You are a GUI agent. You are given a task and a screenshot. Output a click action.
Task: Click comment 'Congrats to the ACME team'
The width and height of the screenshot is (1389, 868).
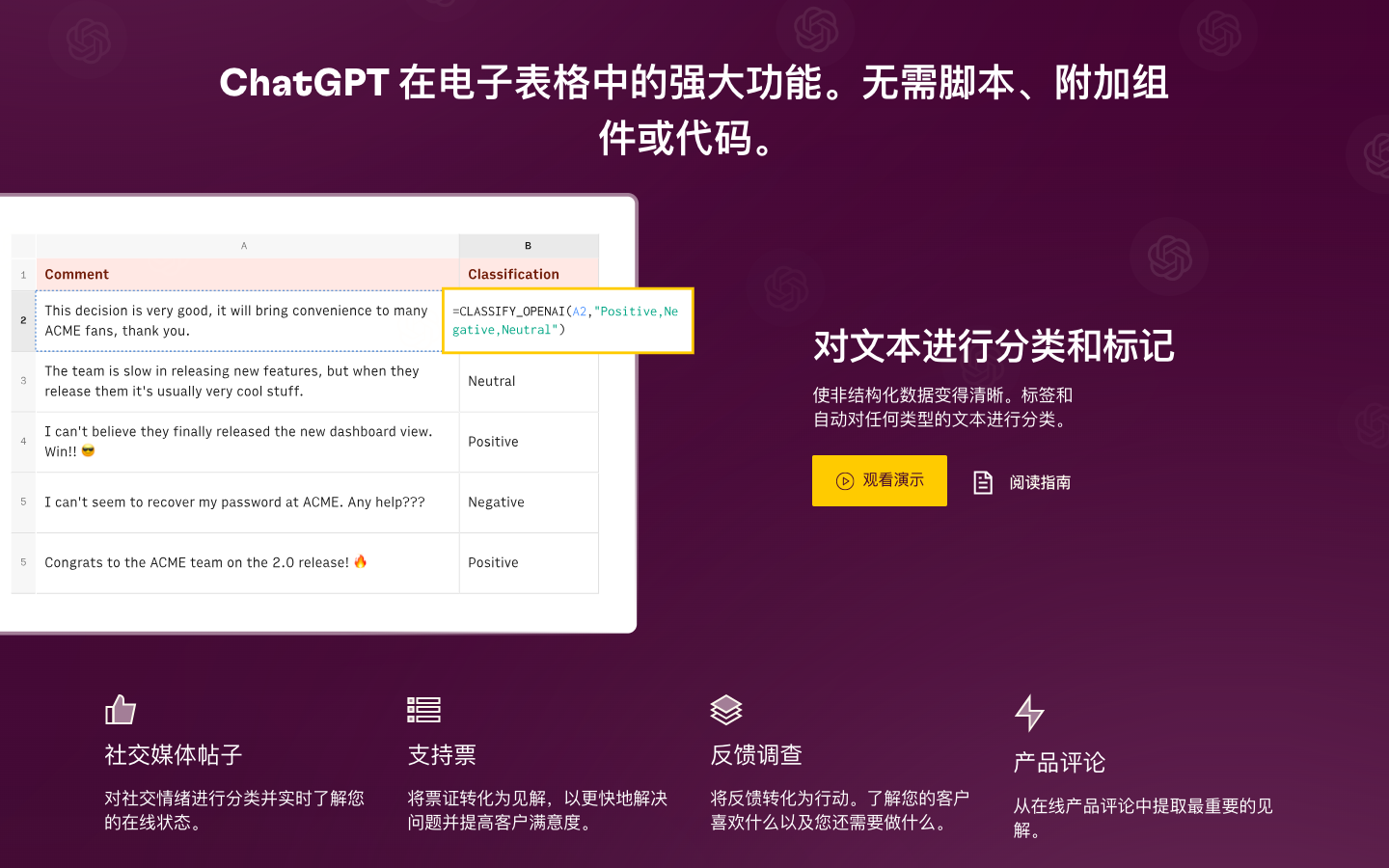tap(247, 563)
